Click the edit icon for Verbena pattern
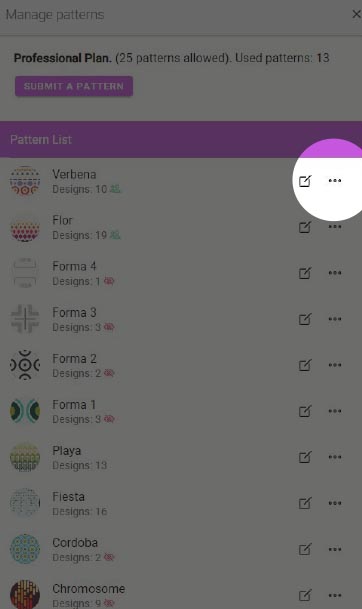 [x=305, y=181]
